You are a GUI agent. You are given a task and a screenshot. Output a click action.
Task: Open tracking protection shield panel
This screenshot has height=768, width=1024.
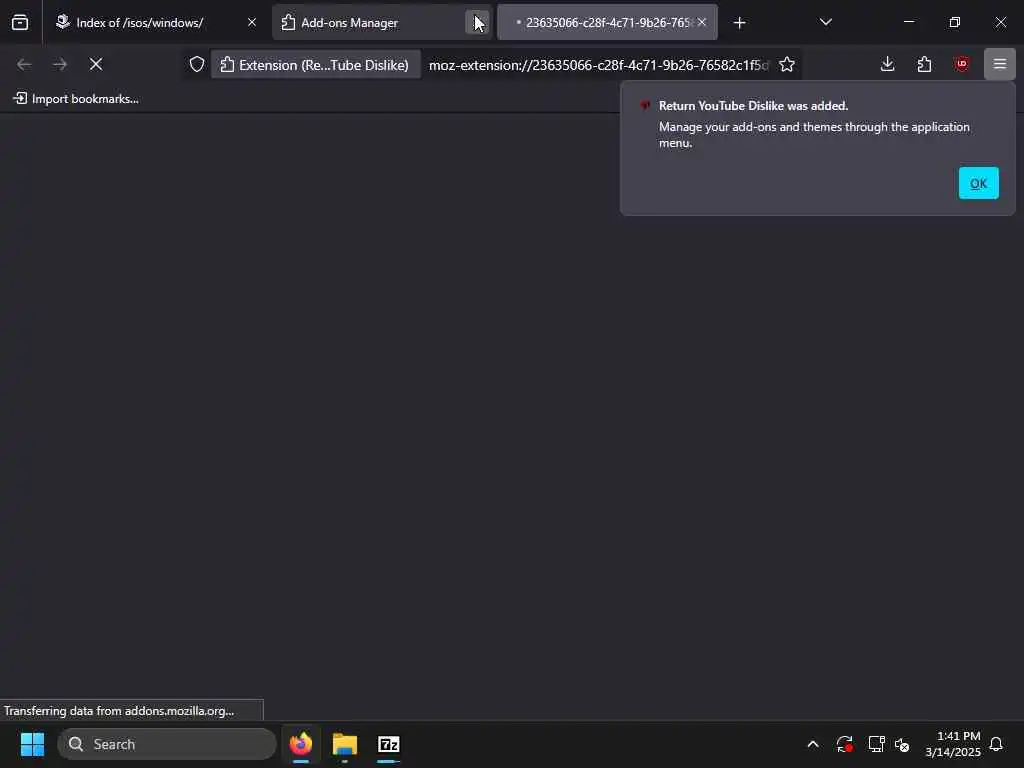coord(197,65)
